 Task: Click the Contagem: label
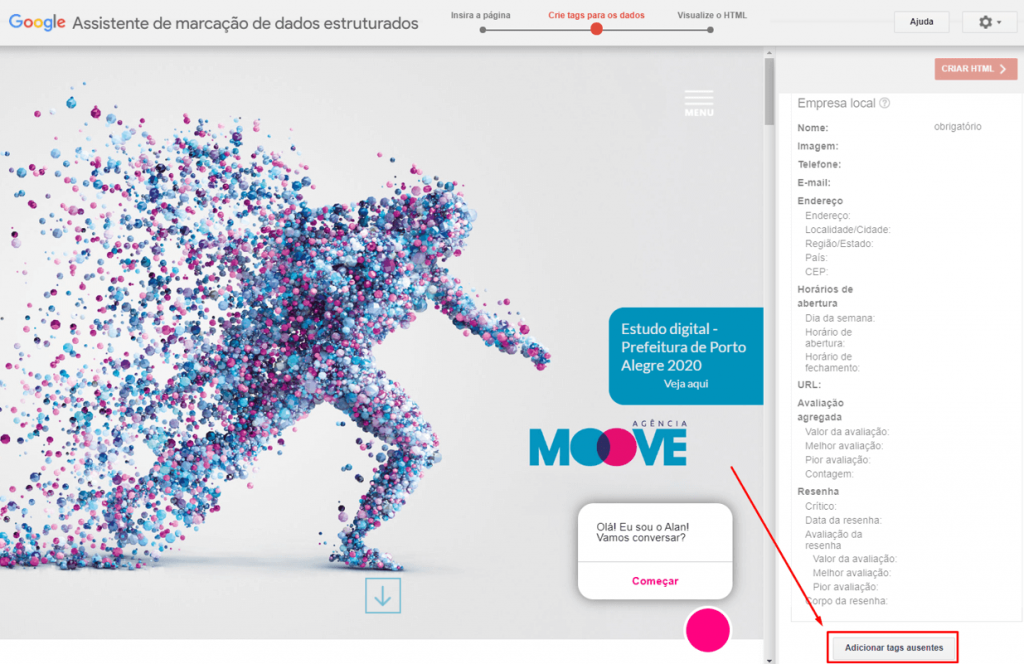coord(829,474)
